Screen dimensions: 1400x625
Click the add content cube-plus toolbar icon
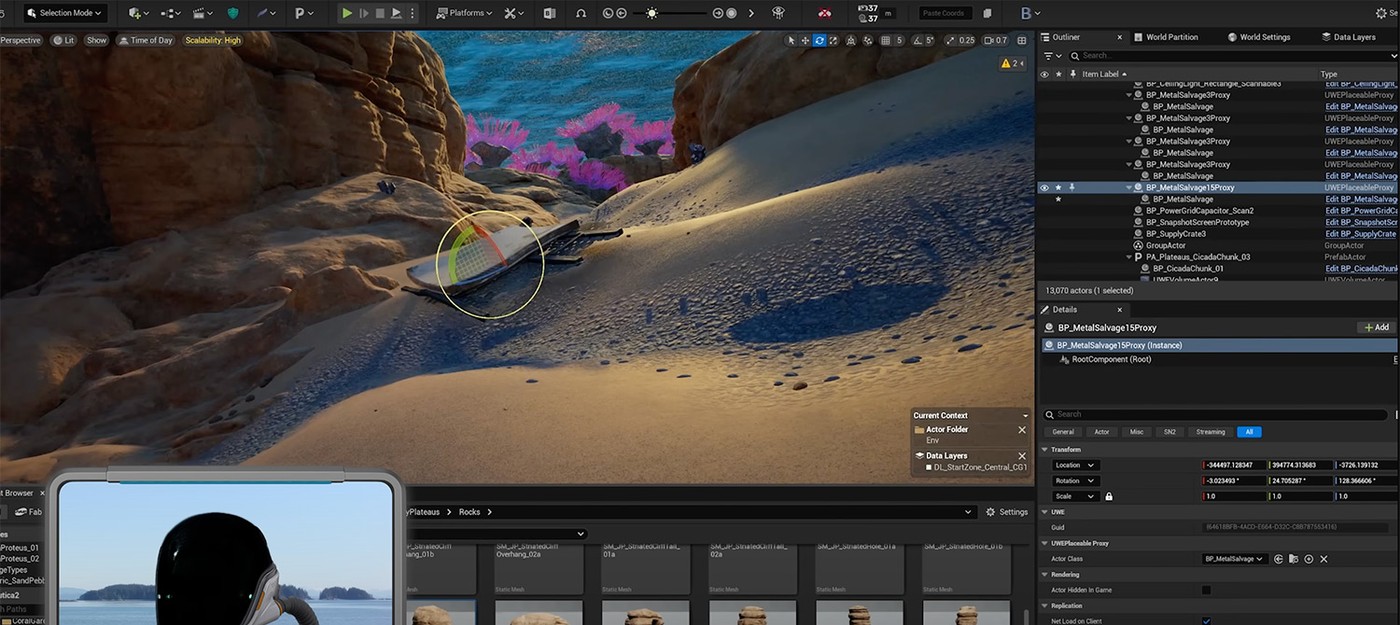click(135, 13)
